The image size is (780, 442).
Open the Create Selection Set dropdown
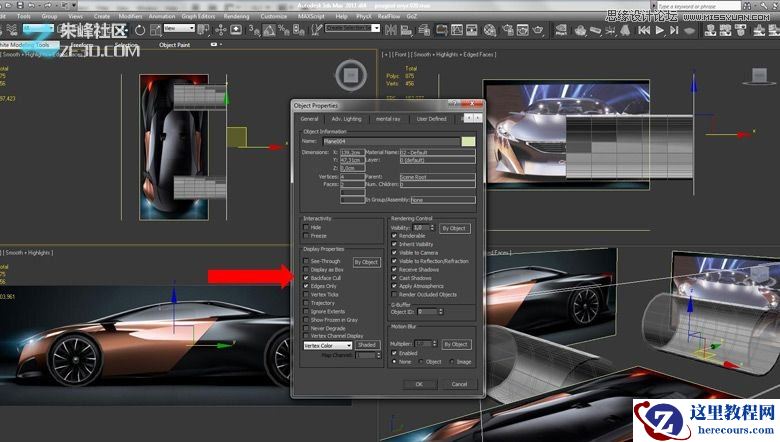pos(353,28)
